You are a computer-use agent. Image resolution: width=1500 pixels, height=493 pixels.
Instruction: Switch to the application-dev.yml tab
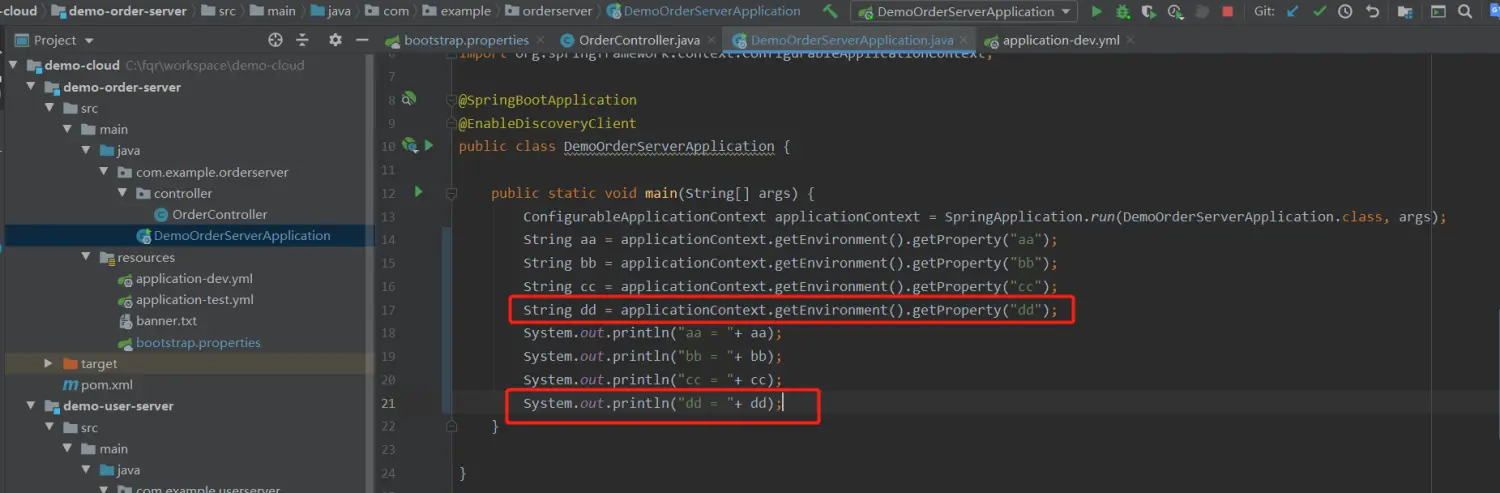[1060, 41]
